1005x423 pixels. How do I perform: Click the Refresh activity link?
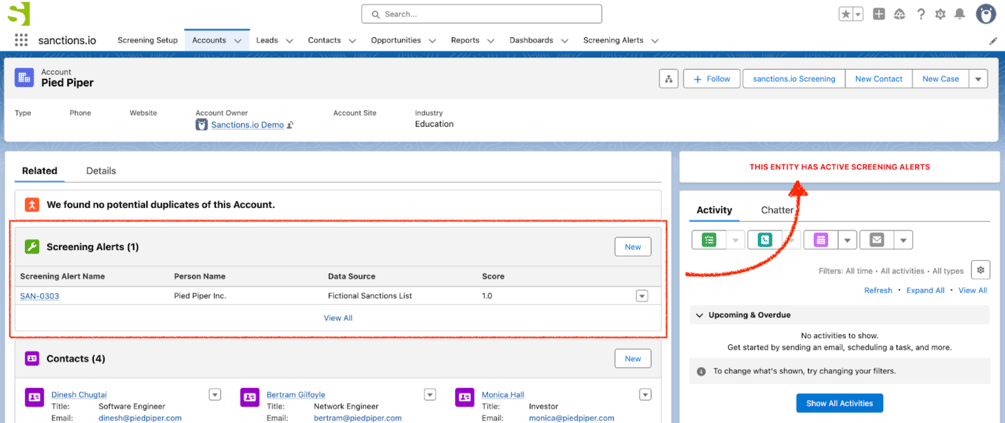pos(878,290)
